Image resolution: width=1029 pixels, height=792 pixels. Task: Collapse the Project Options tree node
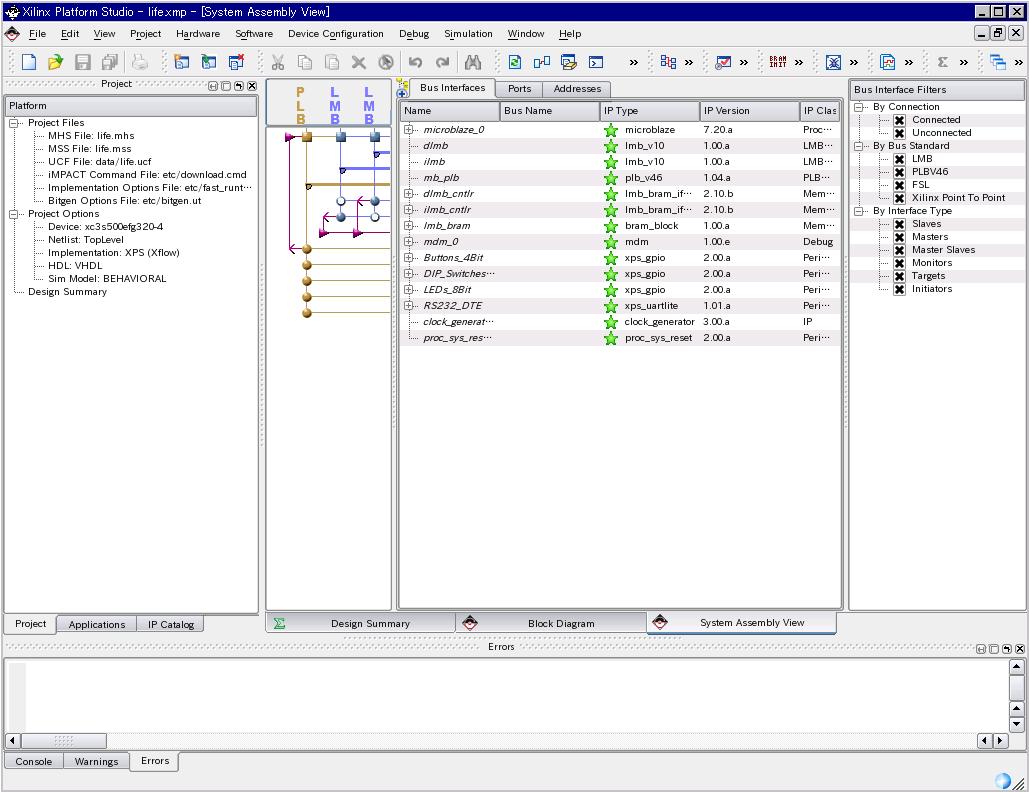[x=14, y=215]
